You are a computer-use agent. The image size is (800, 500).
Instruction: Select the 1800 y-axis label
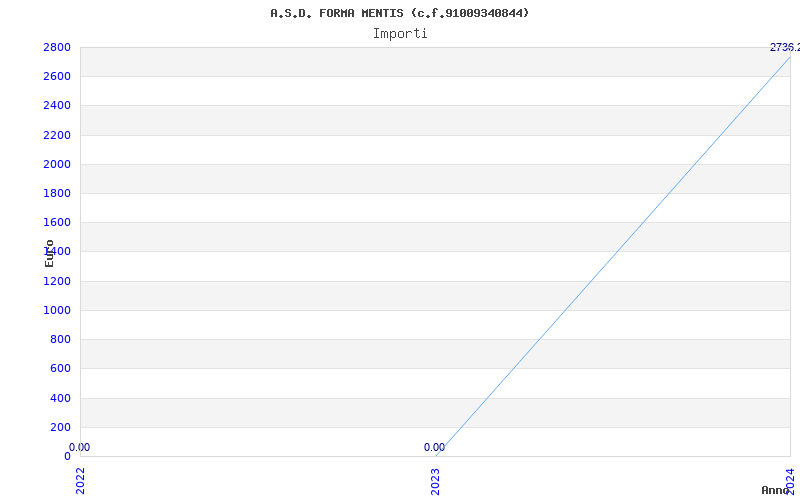pos(57,193)
